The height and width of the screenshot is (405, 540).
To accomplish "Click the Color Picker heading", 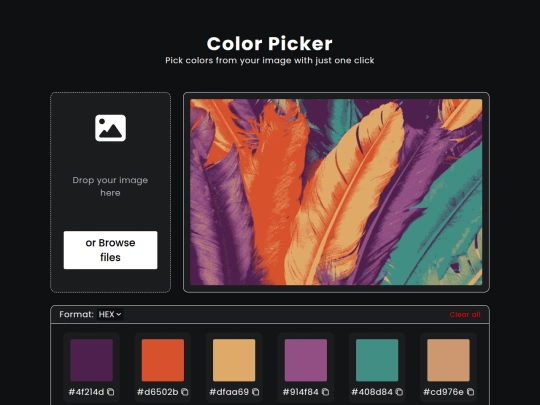I will 270,44.
